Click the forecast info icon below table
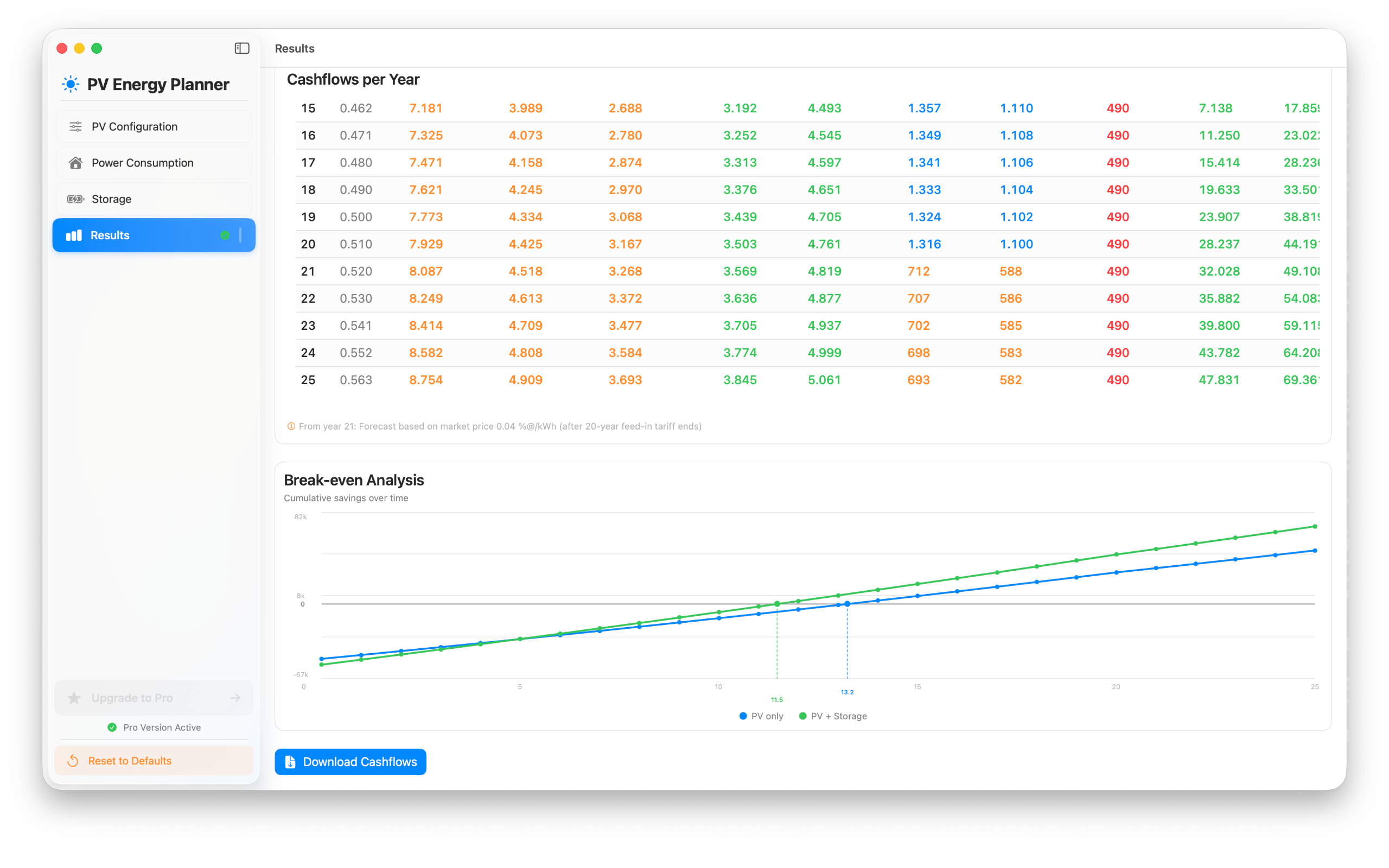Viewport: 1389px width, 868px height. [x=291, y=426]
